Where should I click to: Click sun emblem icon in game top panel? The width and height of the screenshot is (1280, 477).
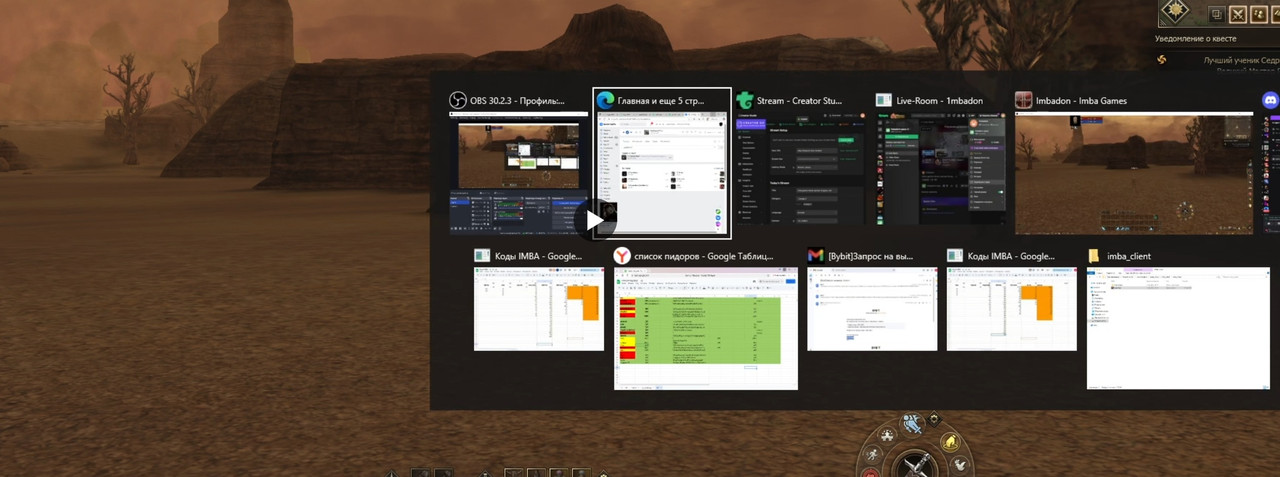pos(1176,11)
